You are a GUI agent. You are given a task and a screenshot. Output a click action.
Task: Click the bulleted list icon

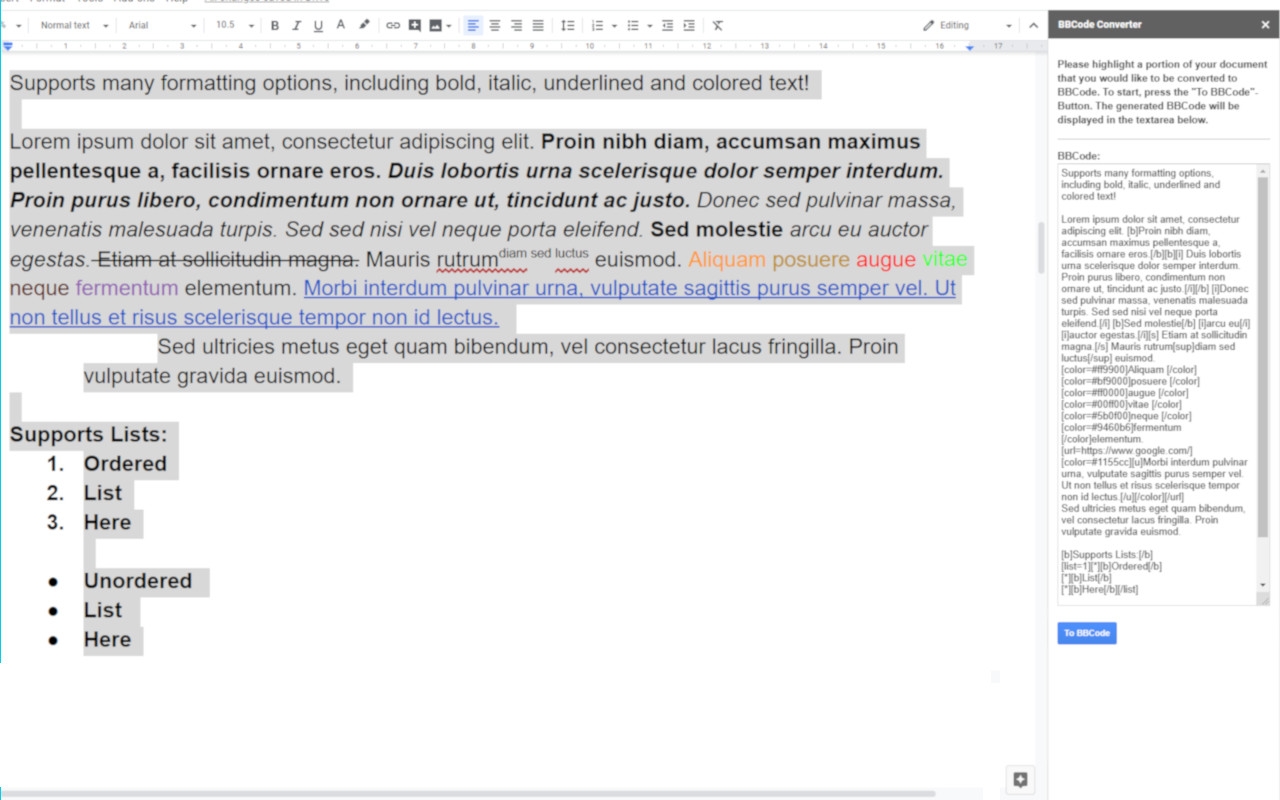(x=633, y=25)
